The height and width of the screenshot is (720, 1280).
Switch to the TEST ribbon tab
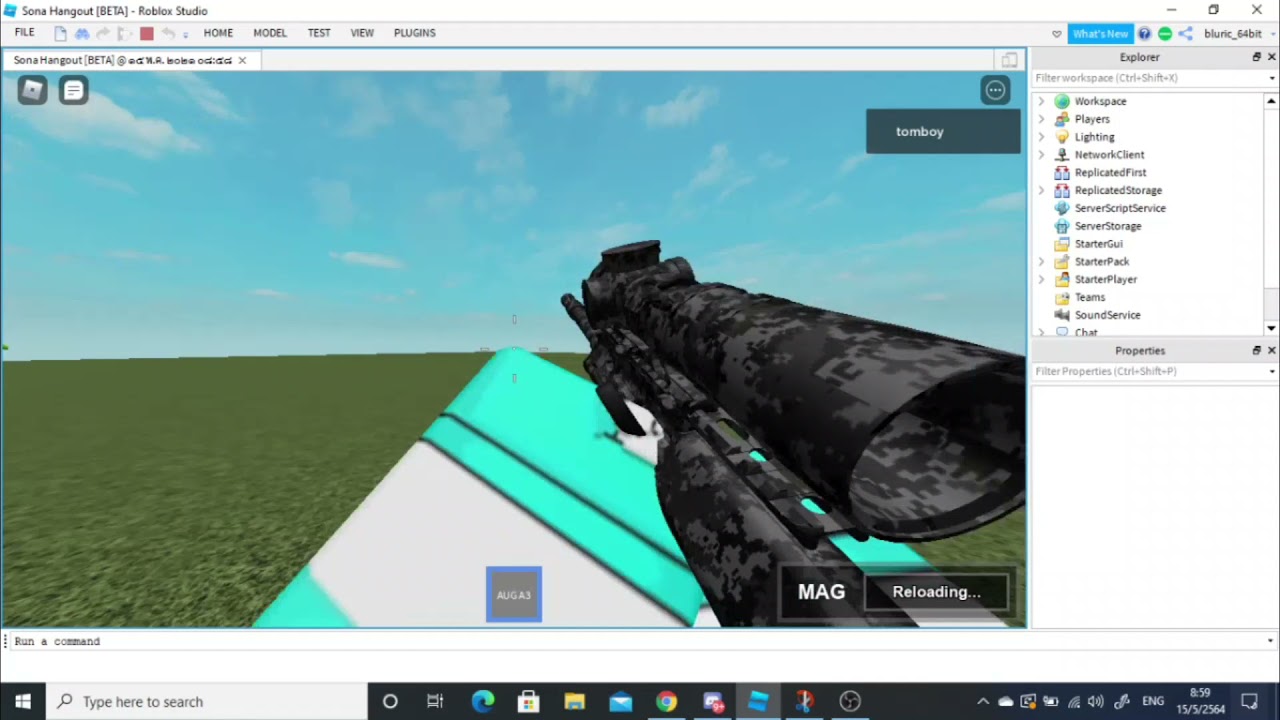click(x=319, y=33)
